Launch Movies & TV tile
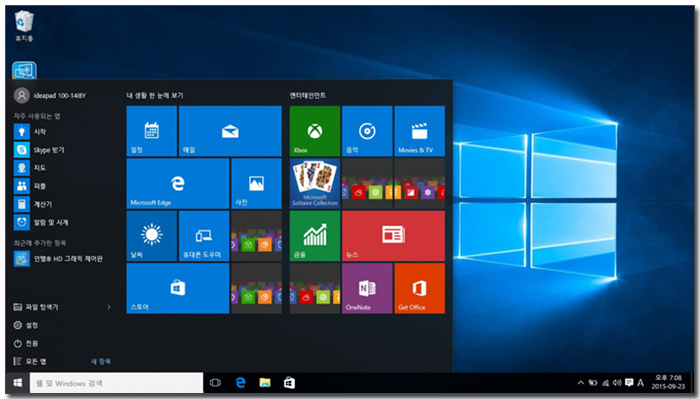This screenshot has height=399, width=700. 420,131
